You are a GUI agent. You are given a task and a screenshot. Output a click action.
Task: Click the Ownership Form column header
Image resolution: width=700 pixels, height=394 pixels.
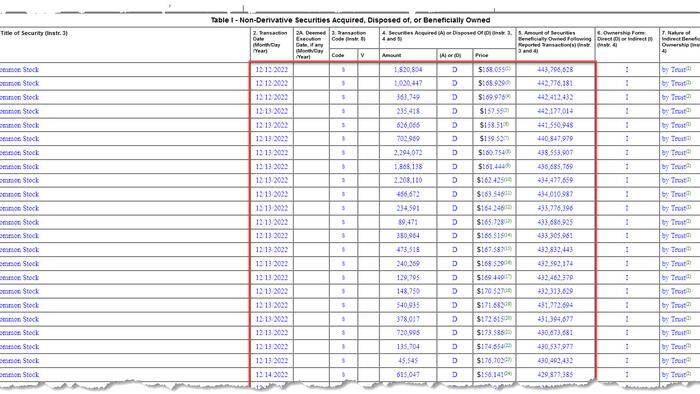click(626, 39)
